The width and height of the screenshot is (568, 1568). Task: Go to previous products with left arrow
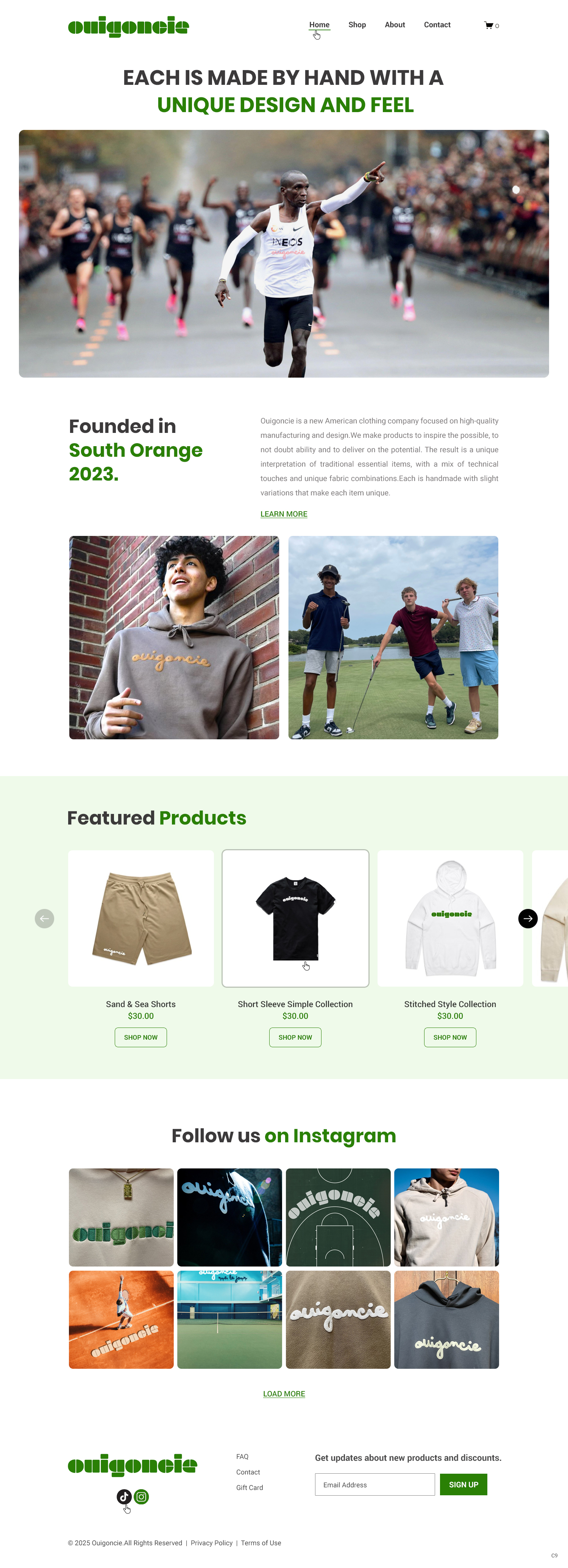(x=44, y=918)
